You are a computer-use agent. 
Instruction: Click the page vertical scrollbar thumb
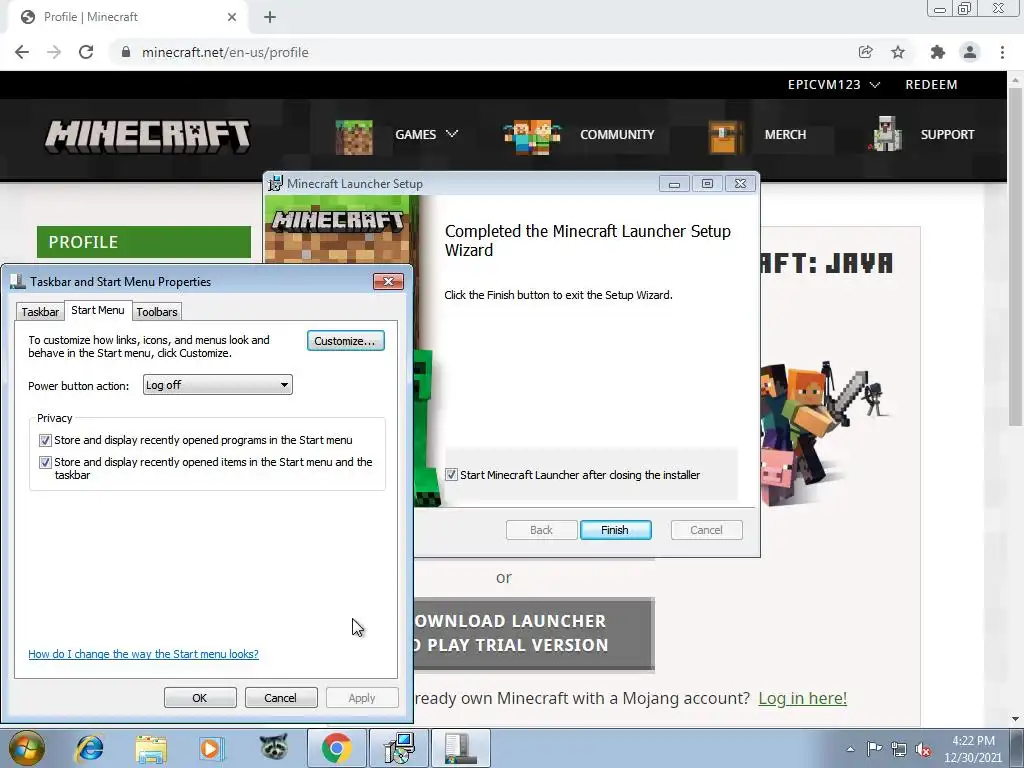[x=1015, y=257]
